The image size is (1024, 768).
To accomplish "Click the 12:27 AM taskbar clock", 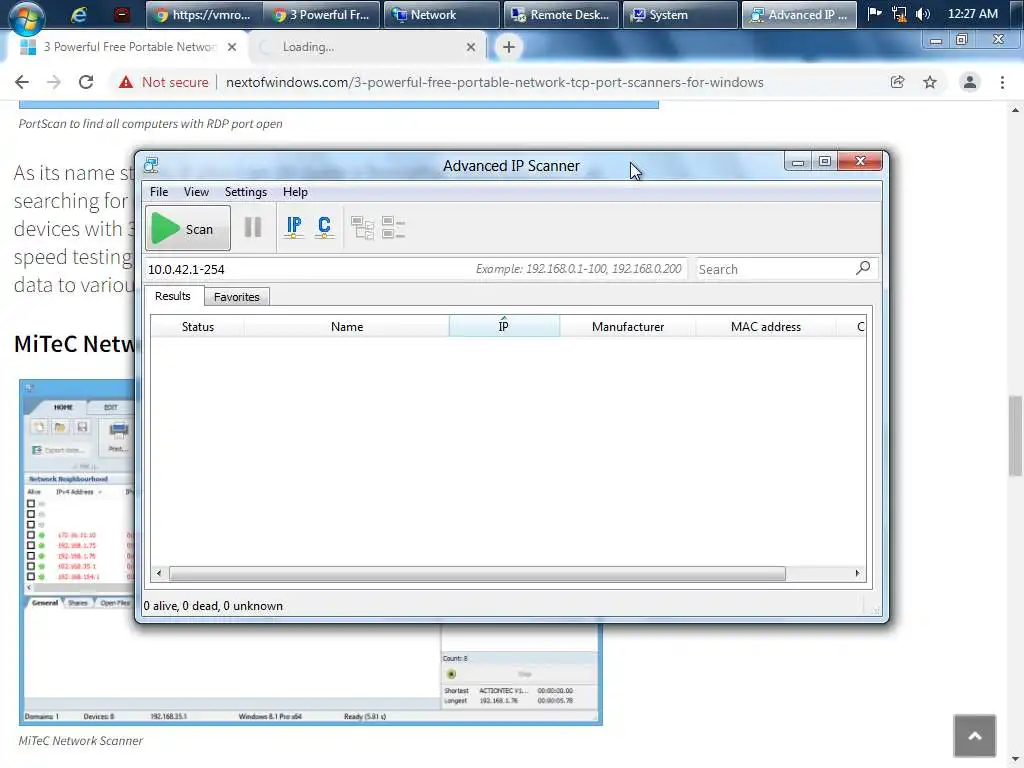I will (x=972, y=14).
